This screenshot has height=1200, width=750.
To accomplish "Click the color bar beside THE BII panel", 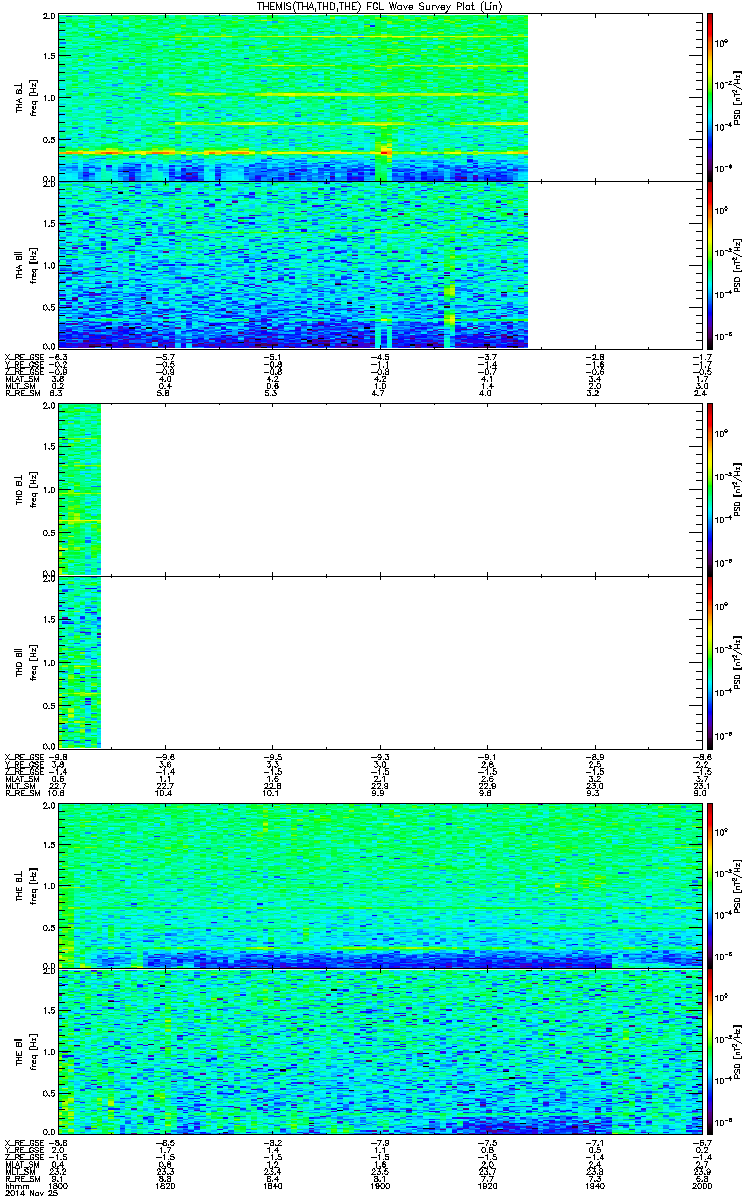I will click(x=709, y=1052).
